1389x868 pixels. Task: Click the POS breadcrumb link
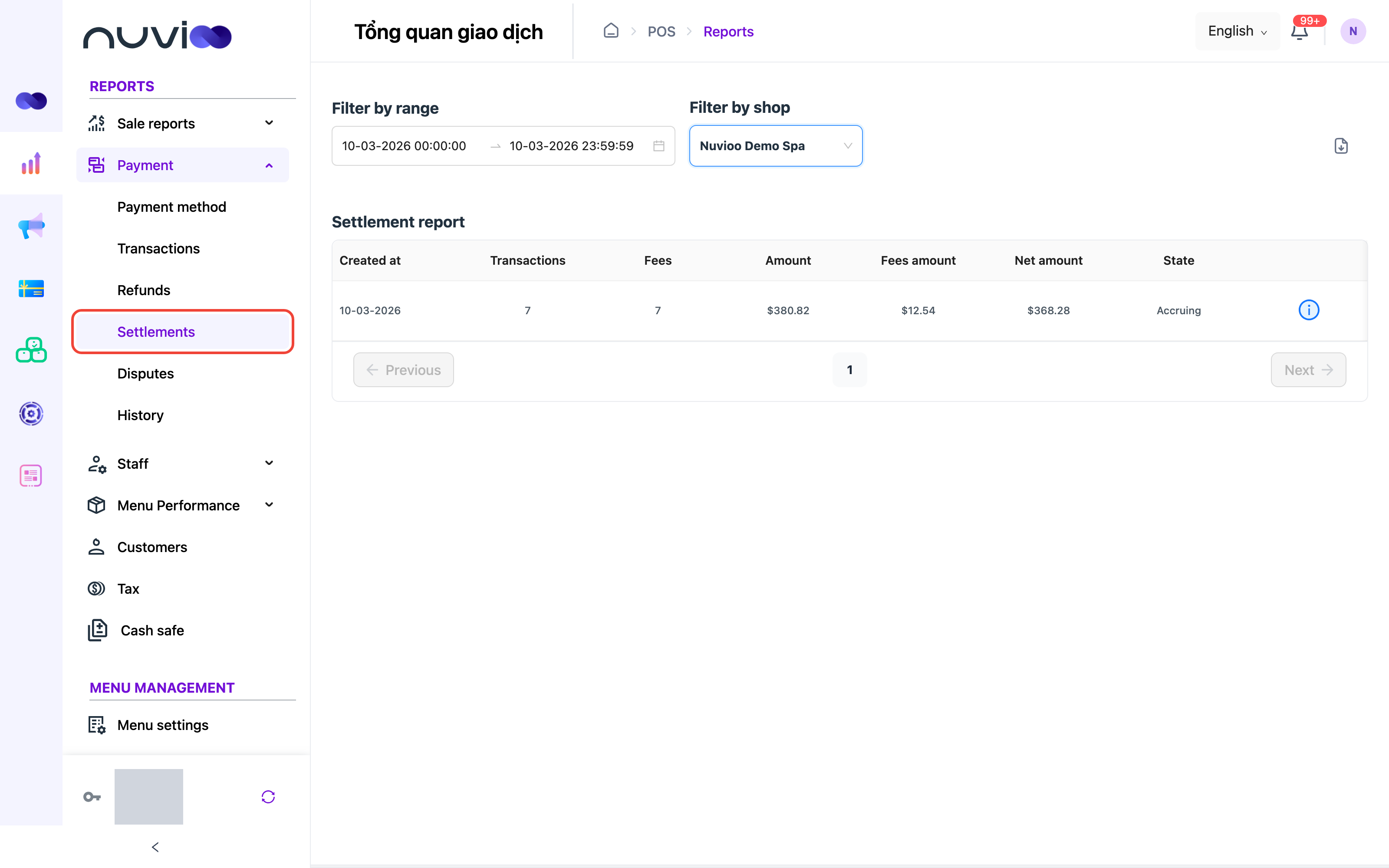661,32
